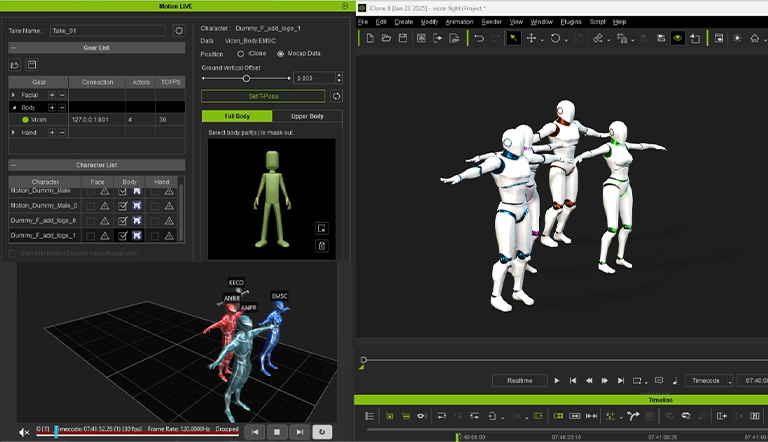Image resolution: width=768 pixels, height=442 pixels.
Task: Click the load gear list folder icon
Action: [x=15, y=65]
